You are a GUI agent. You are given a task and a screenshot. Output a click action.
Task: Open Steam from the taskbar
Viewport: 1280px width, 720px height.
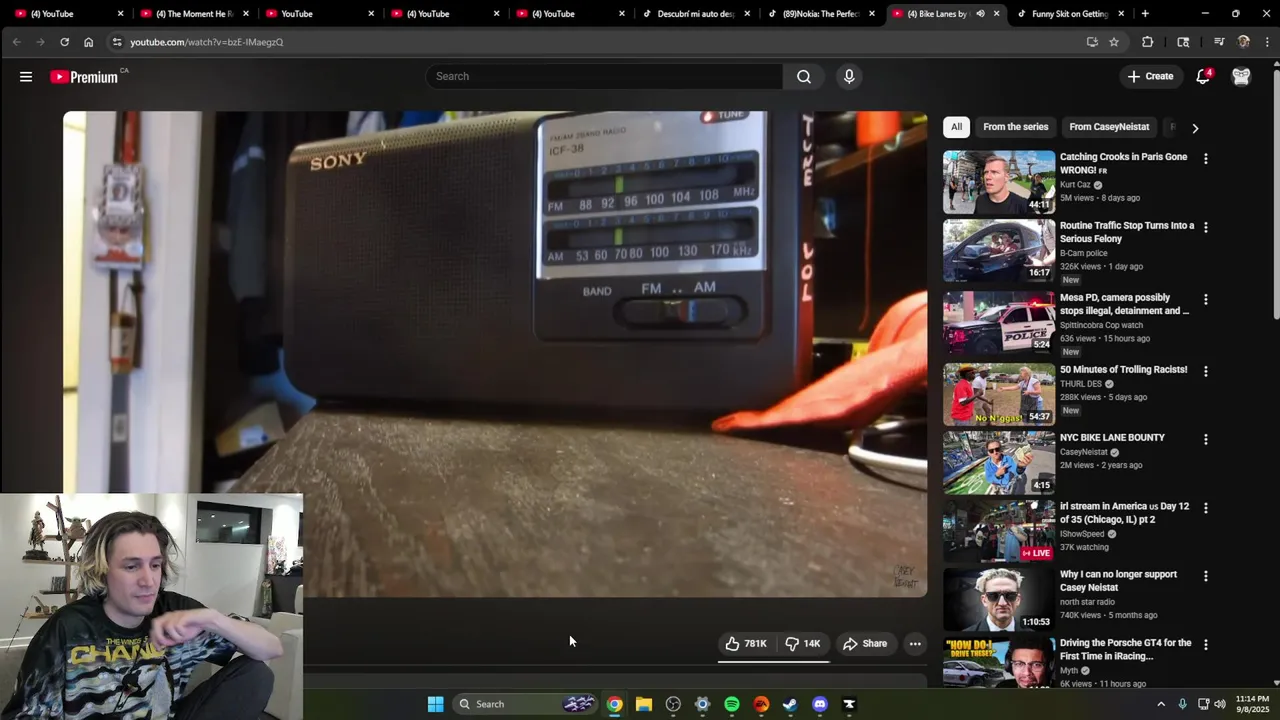click(x=790, y=704)
